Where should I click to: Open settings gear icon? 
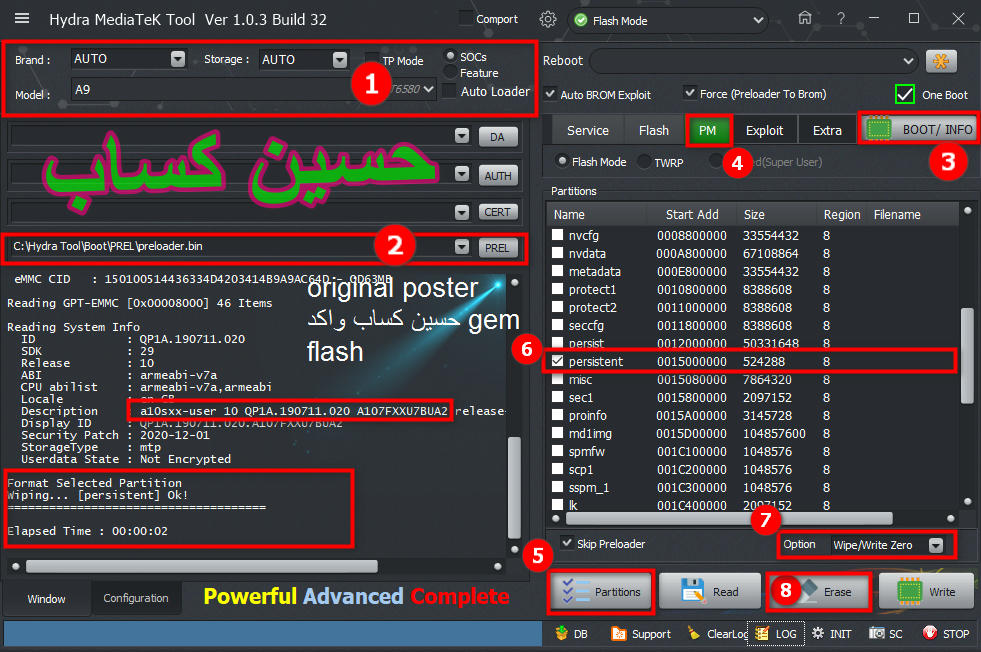(547, 19)
